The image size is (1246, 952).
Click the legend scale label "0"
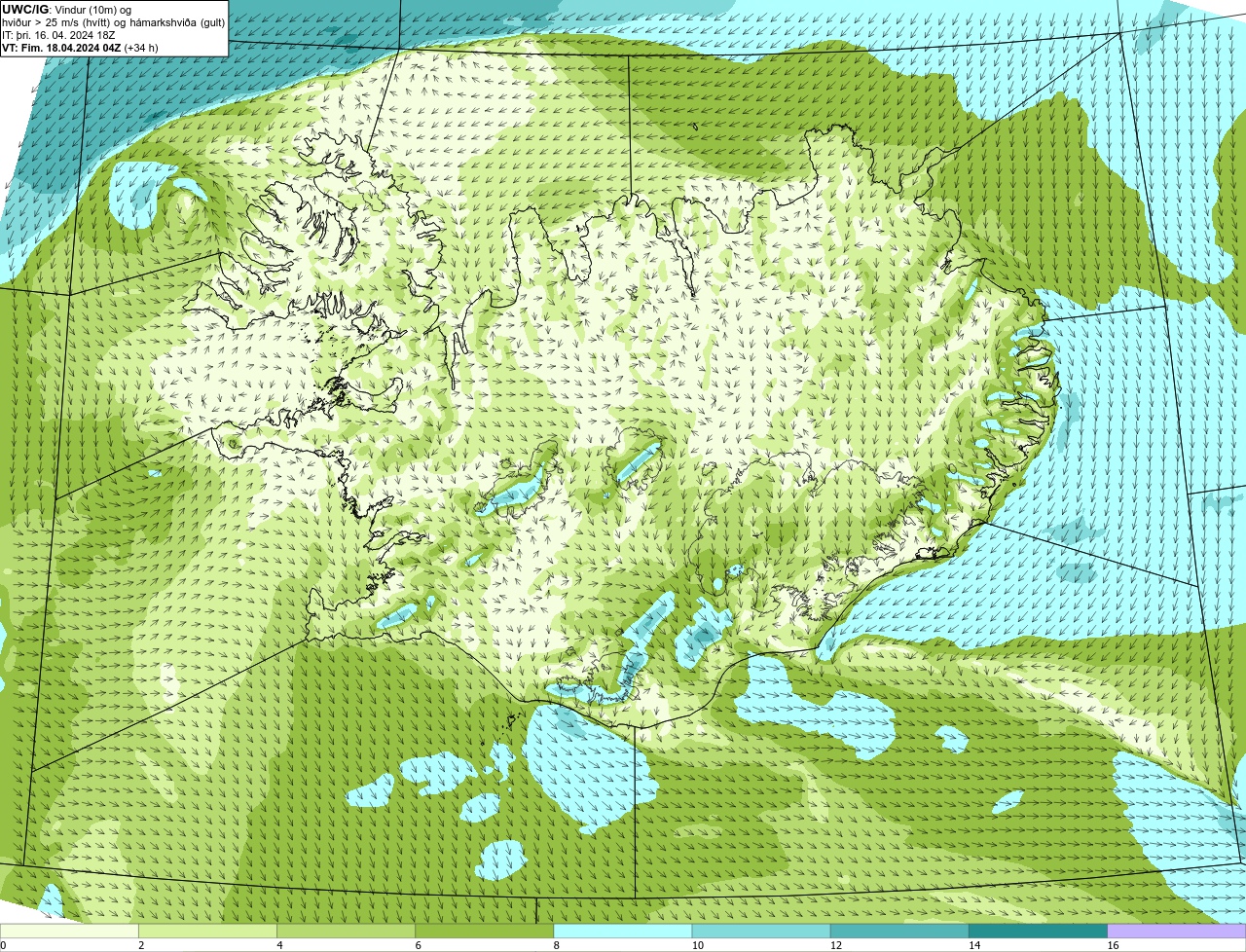[3, 945]
